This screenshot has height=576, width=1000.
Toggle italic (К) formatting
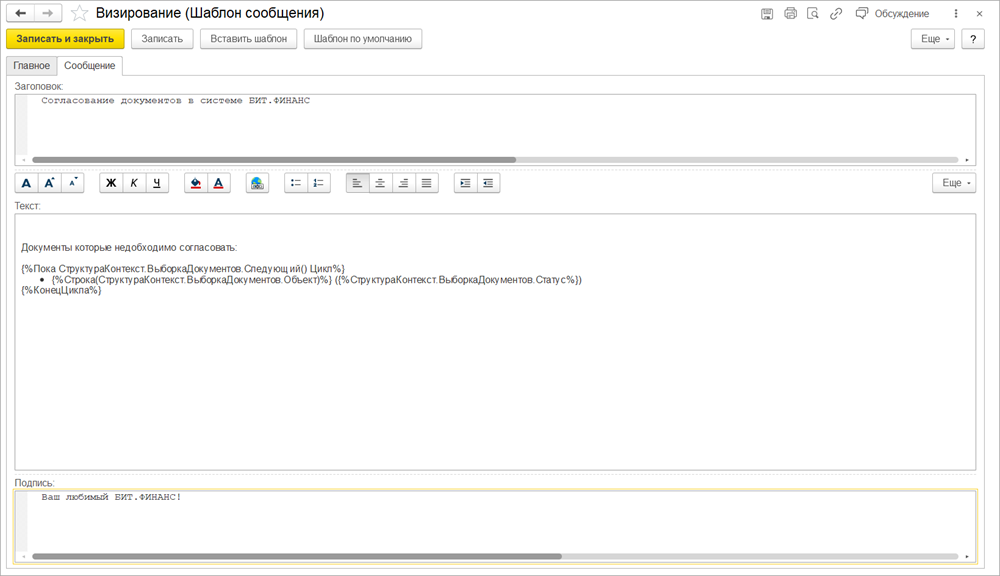(134, 183)
